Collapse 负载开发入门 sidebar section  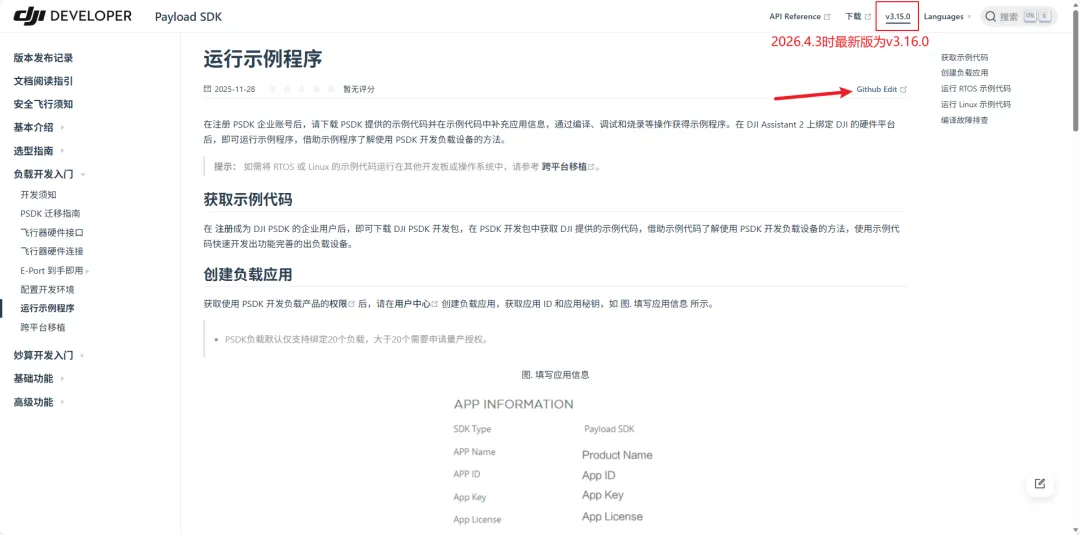(x=83, y=174)
